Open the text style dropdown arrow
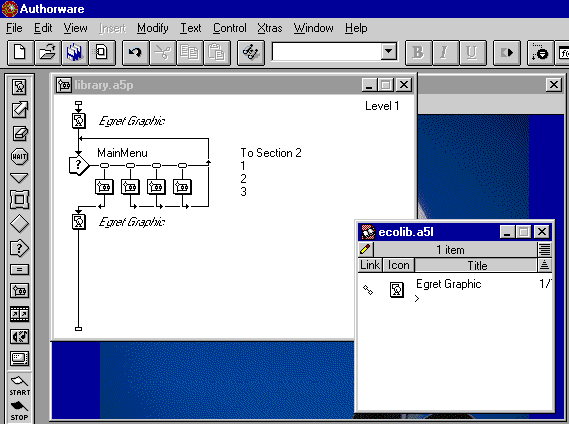This screenshot has width=569, height=424. pyautogui.click(x=388, y=52)
